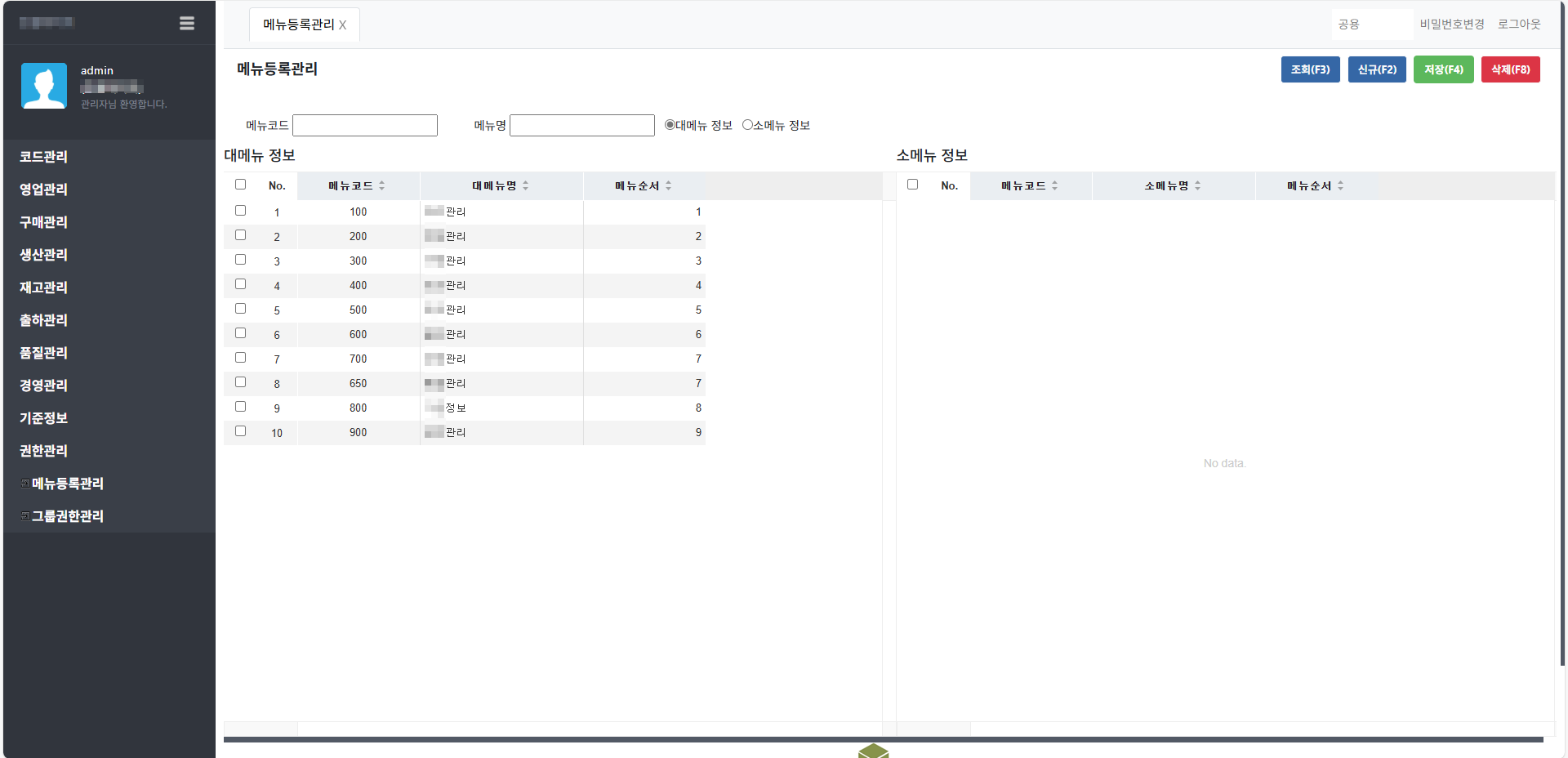Open 그룹권한관리 from the sidebar
1568x758 pixels.
pos(67,516)
